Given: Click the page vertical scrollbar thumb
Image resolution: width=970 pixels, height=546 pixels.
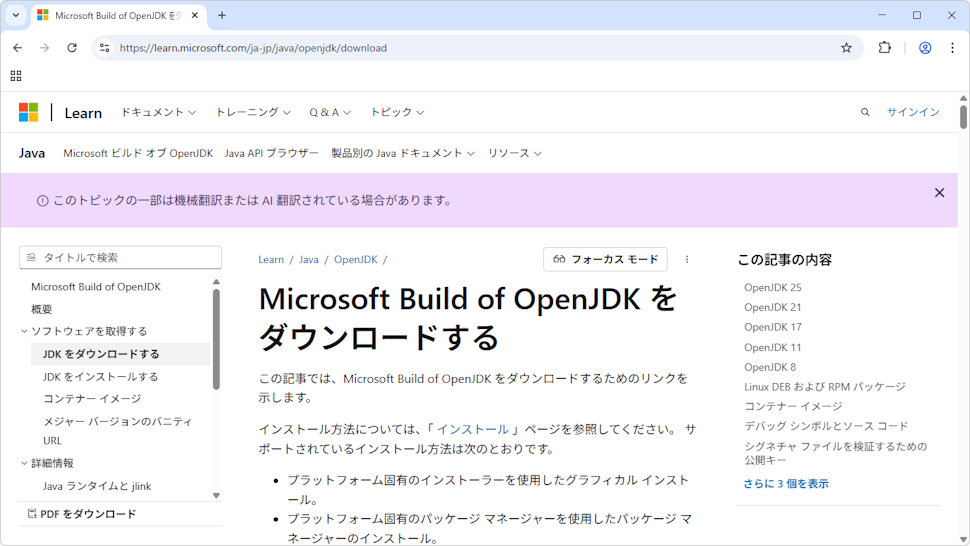Looking at the screenshot, I should (963, 116).
